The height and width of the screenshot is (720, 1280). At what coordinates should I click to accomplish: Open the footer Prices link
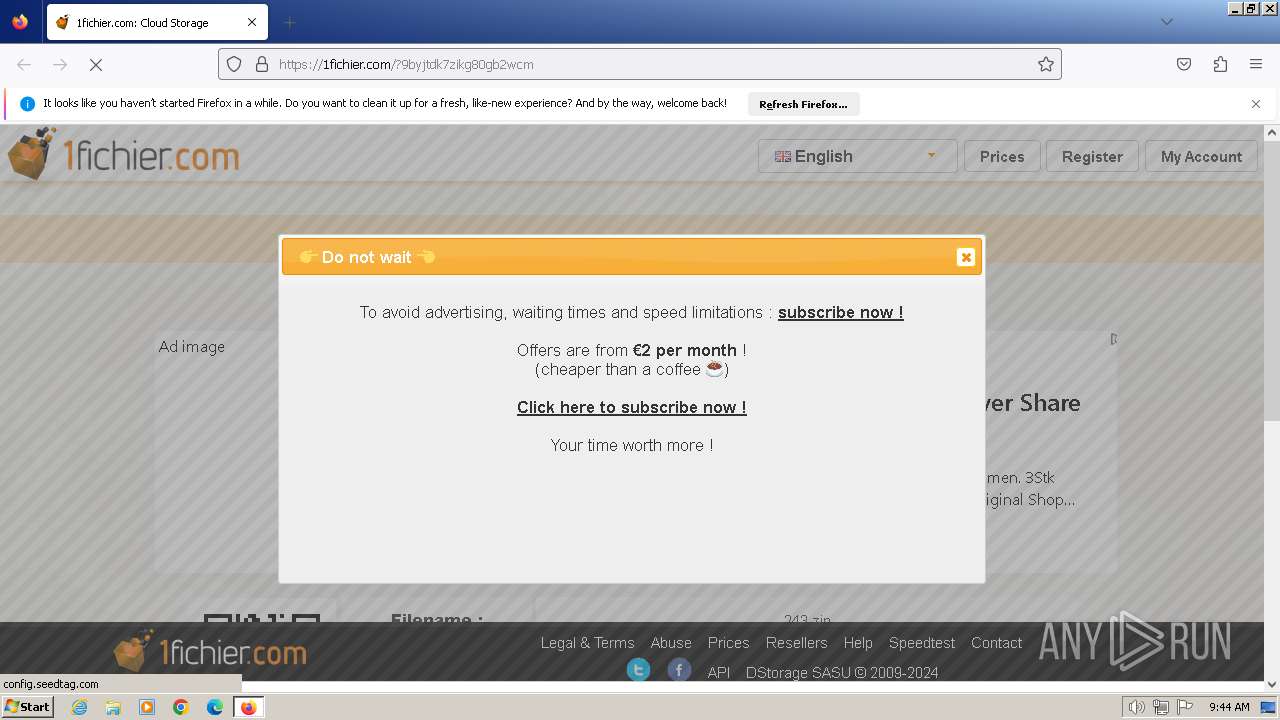pyautogui.click(x=728, y=643)
